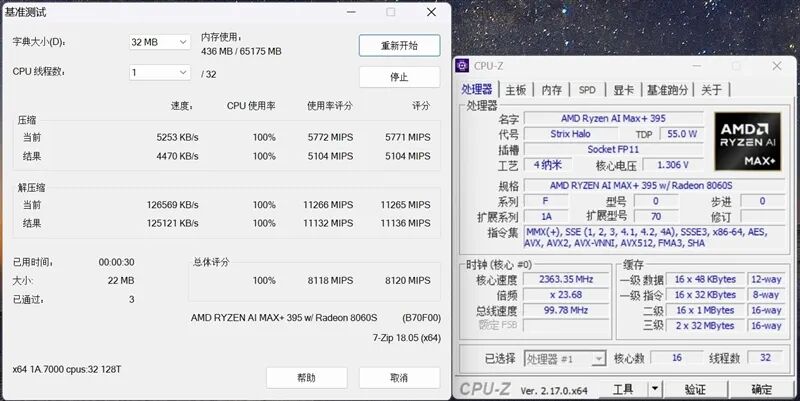Close the 7-Zip benchmark window

point(431,12)
